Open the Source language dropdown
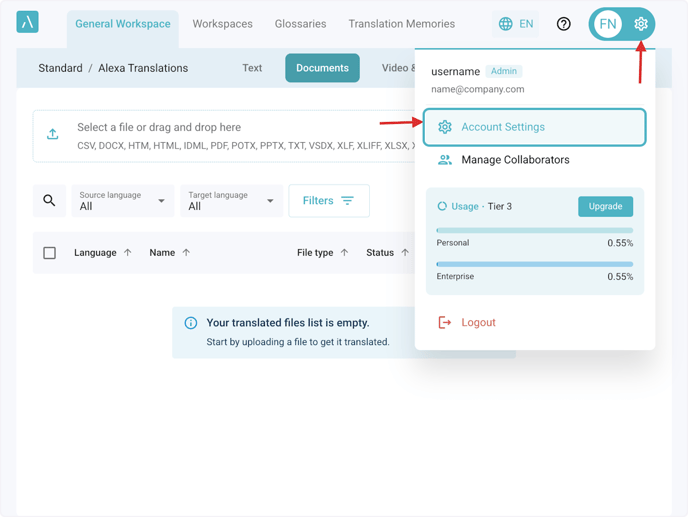This screenshot has height=517, width=688. tap(123, 201)
